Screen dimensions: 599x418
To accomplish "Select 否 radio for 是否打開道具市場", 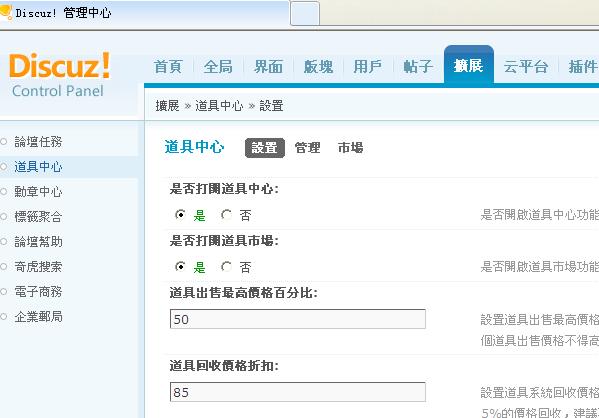I will [226, 266].
